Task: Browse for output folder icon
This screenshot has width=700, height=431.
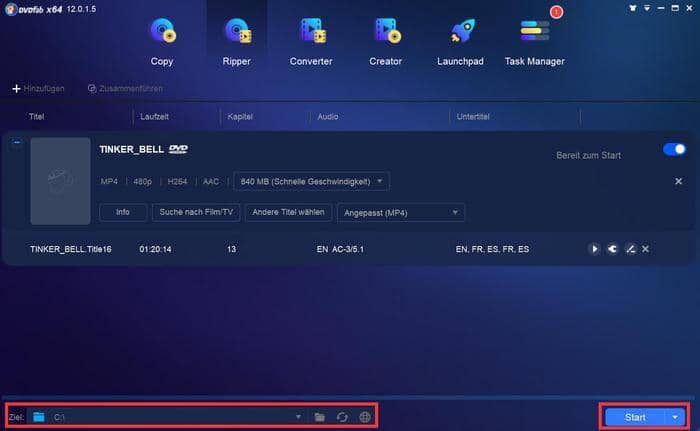Action: [320, 417]
